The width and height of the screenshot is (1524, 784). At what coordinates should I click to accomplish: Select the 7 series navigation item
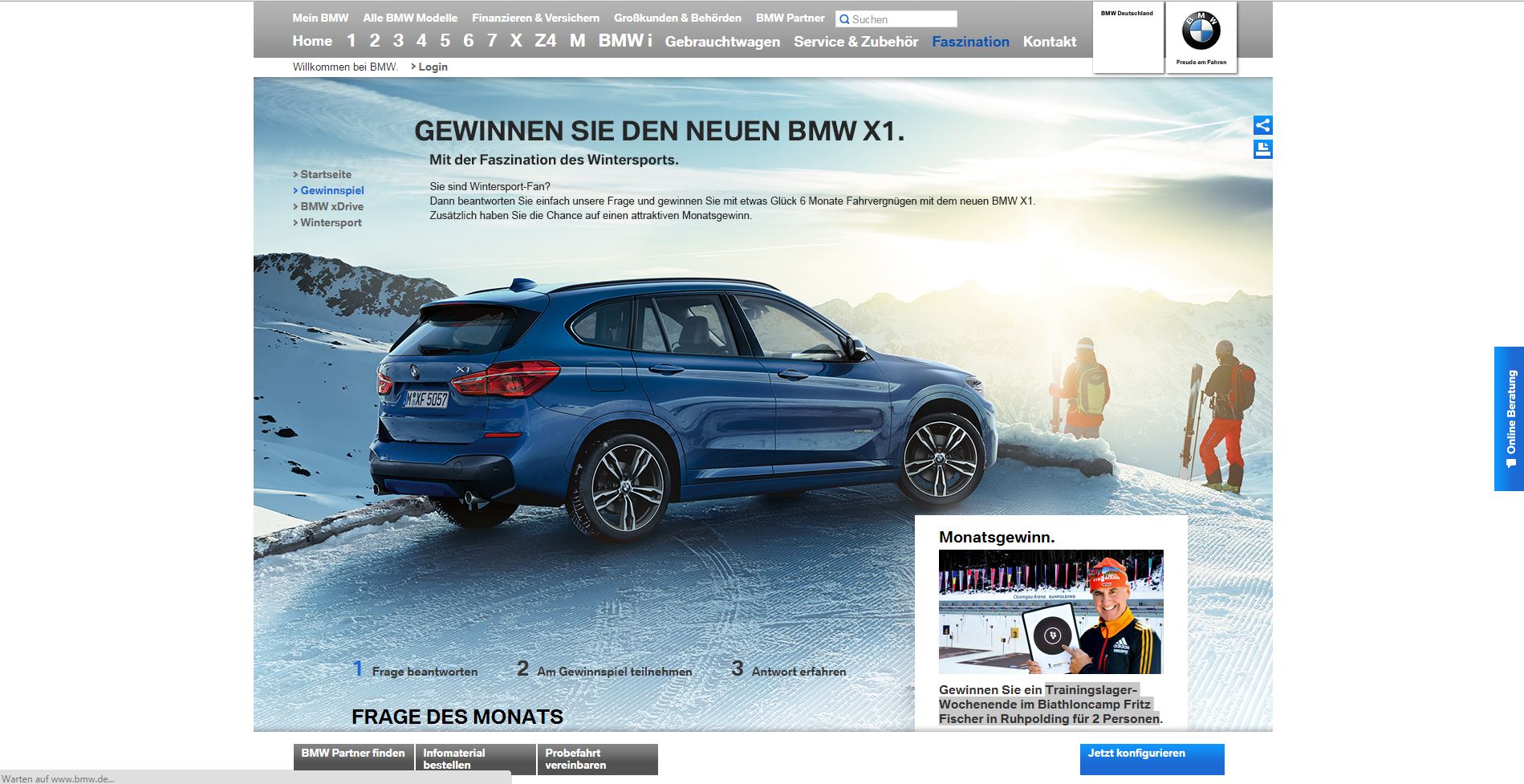pos(492,41)
